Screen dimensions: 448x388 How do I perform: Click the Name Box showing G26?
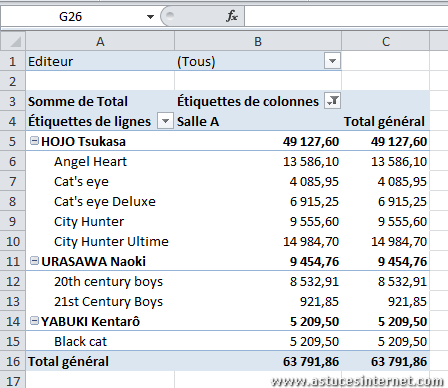click(71, 17)
